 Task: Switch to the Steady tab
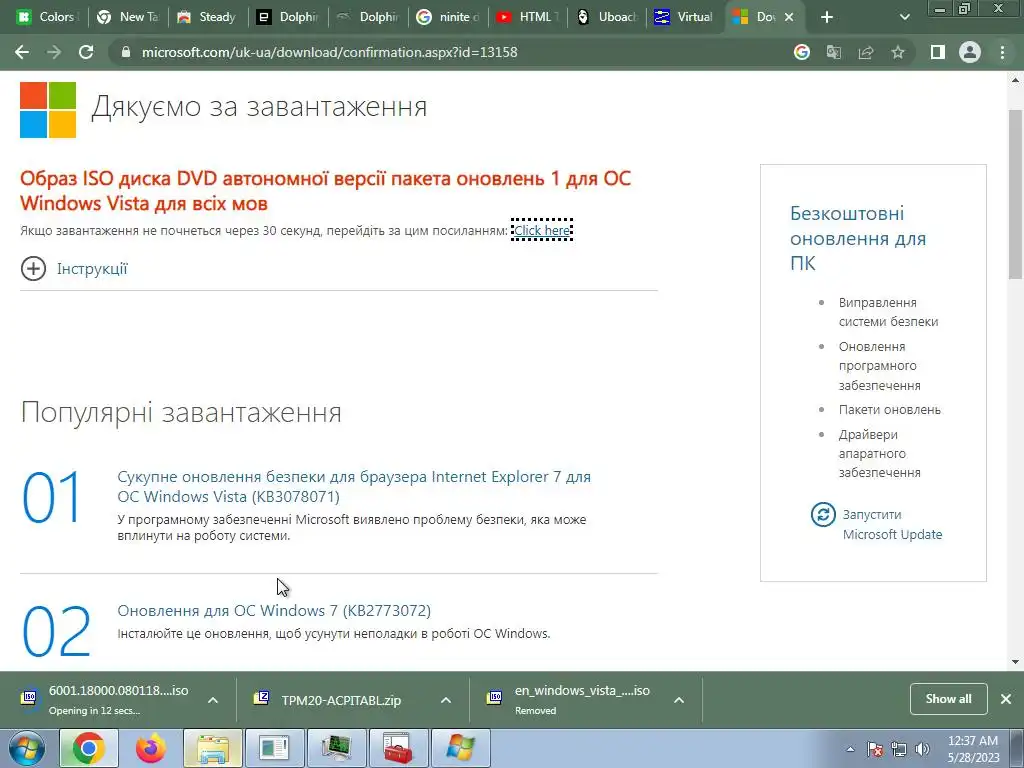tap(208, 17)
